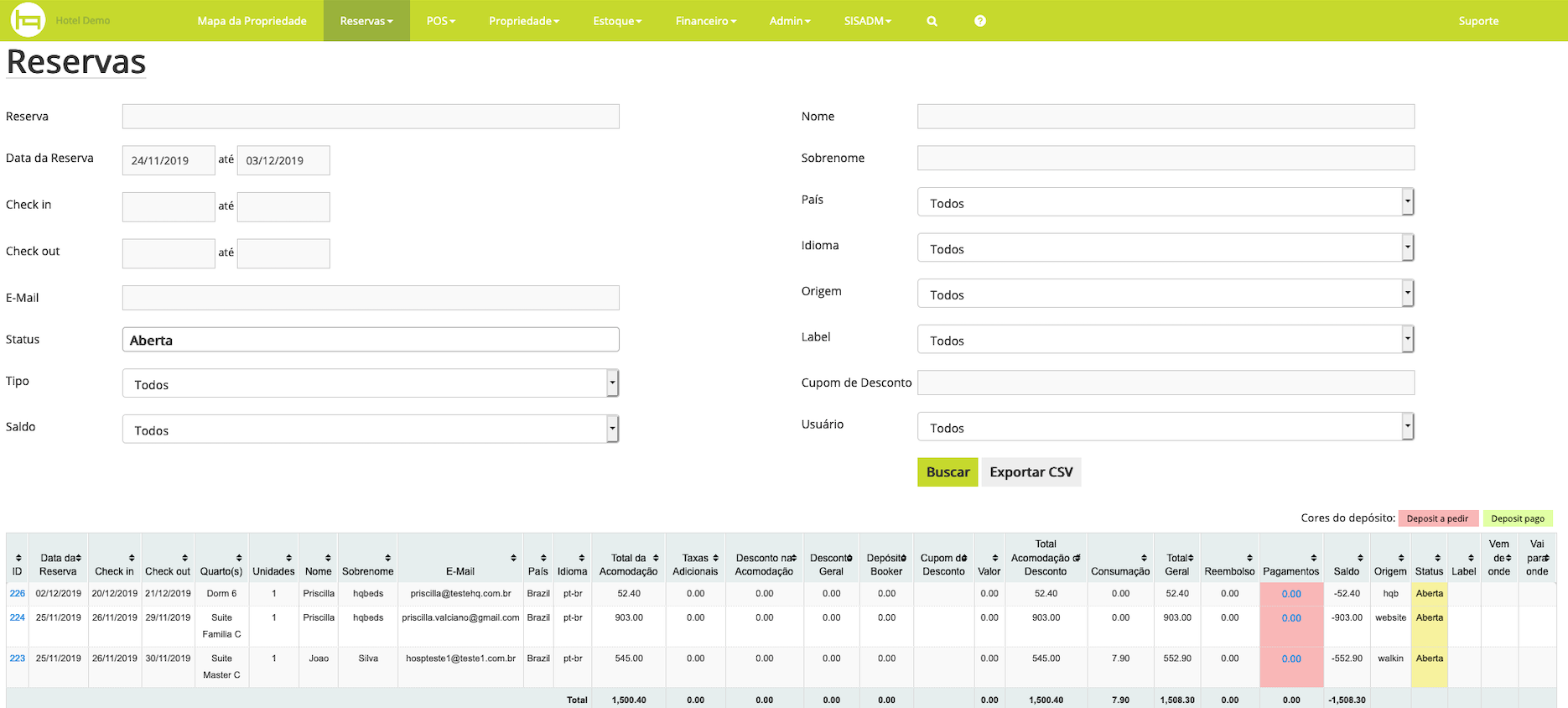Click the Data da Reserva end date 03/12/2019
Screen dimensions: 1568x708
pos(283,160)
